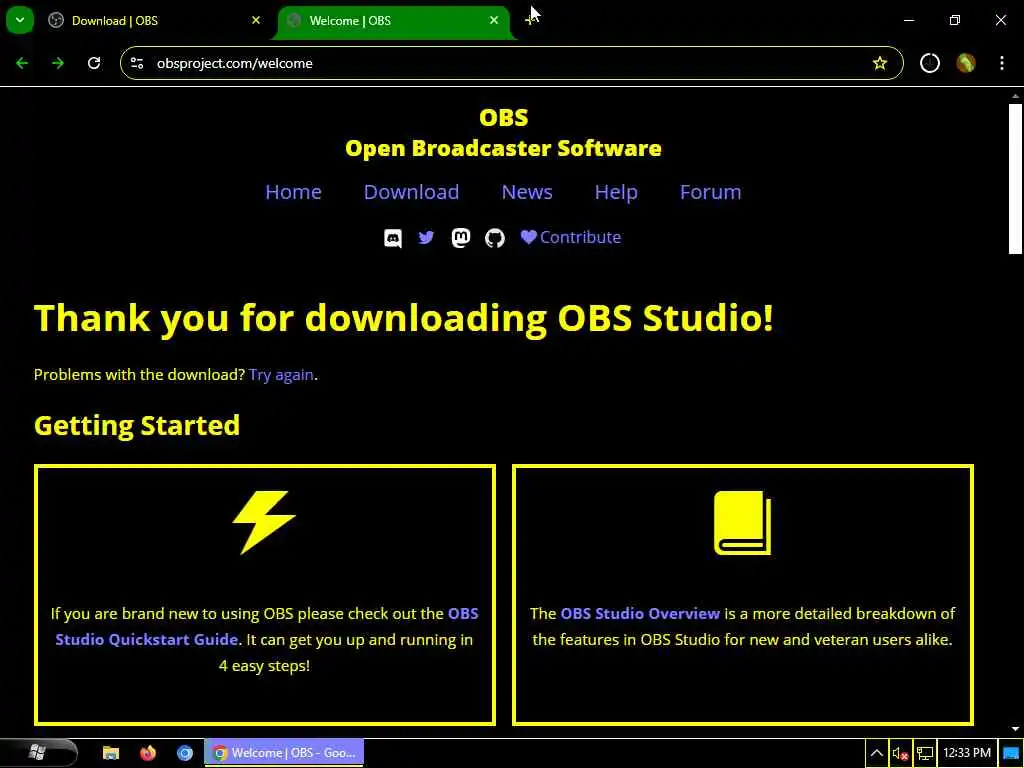Click the muted volume tray icon
The image size is (1024, 768).
click(x=900, y=753)
